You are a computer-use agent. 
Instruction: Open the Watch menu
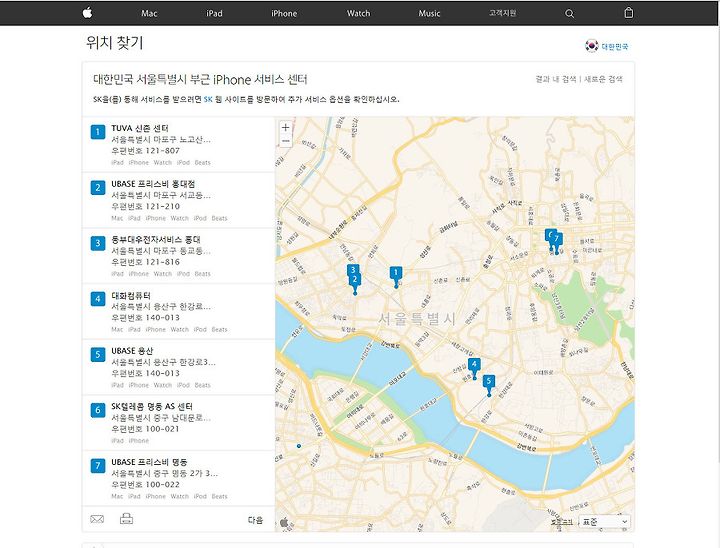tap(358, 13)
